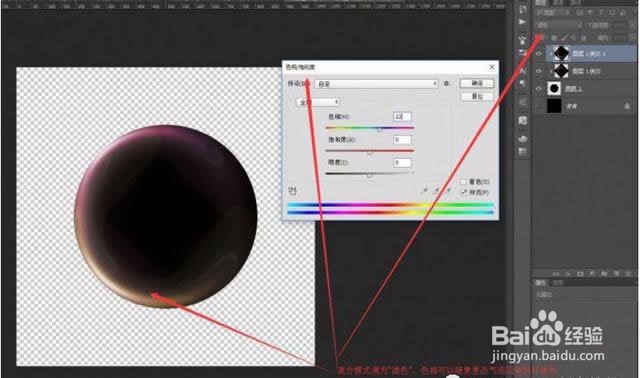
Task: Open the Swatches grid panel icon
Action: pyautogui.click(x=522, y=152)
